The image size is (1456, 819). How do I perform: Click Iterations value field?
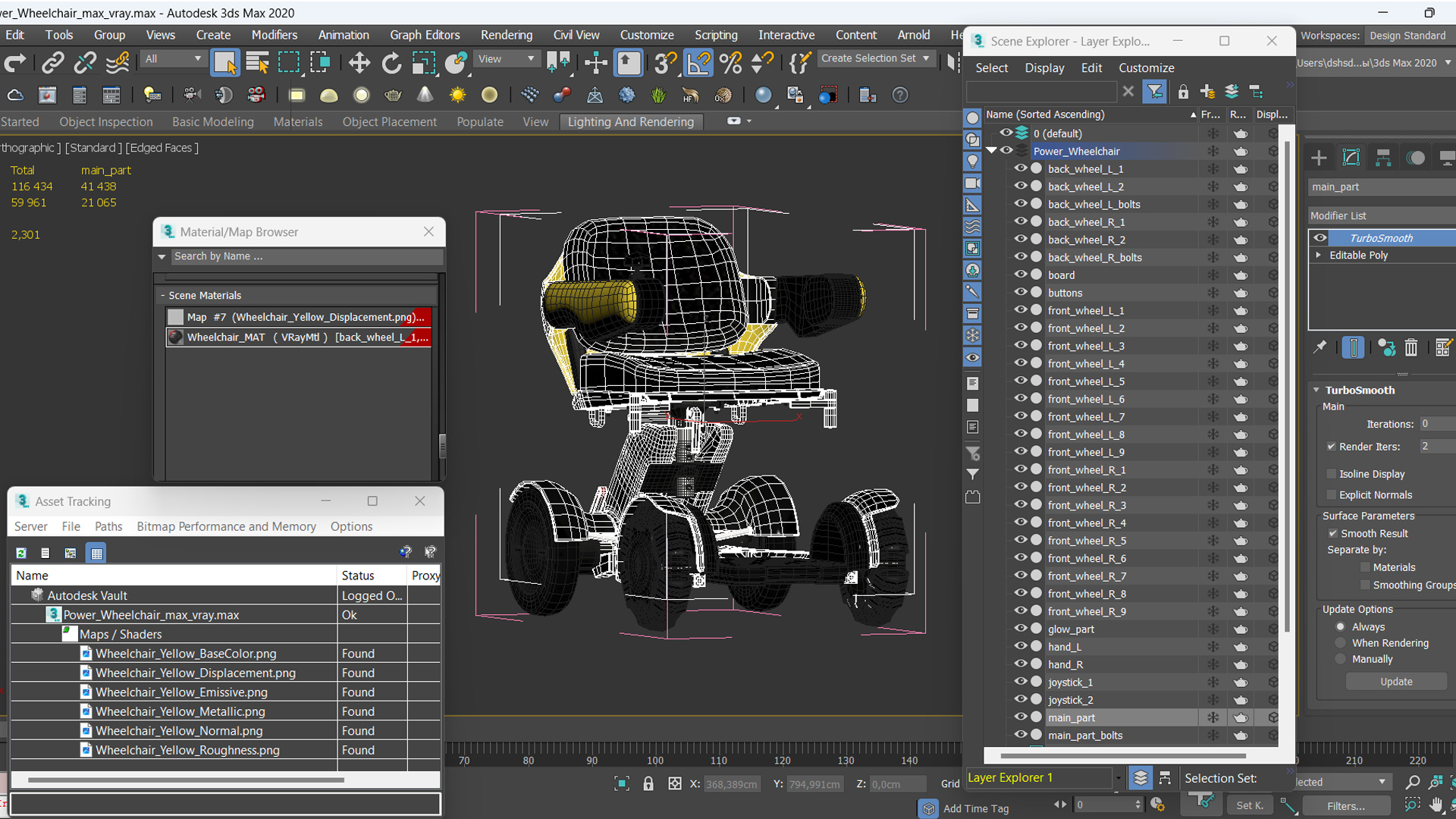[1436, 424]
